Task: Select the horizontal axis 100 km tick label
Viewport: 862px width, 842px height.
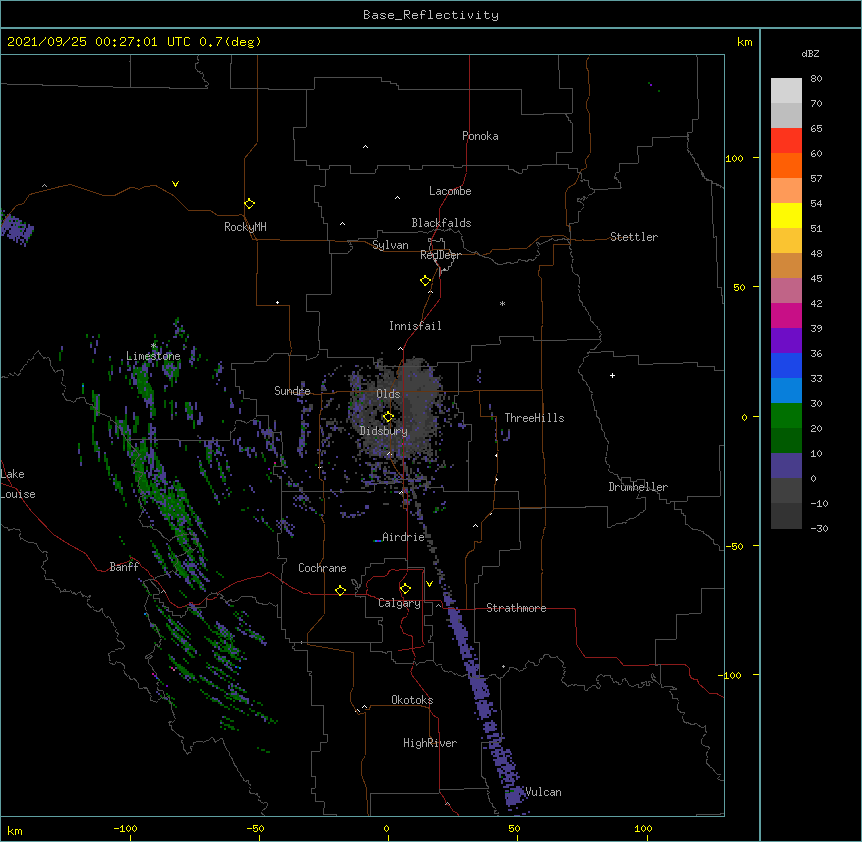Action: click(643, 828)
